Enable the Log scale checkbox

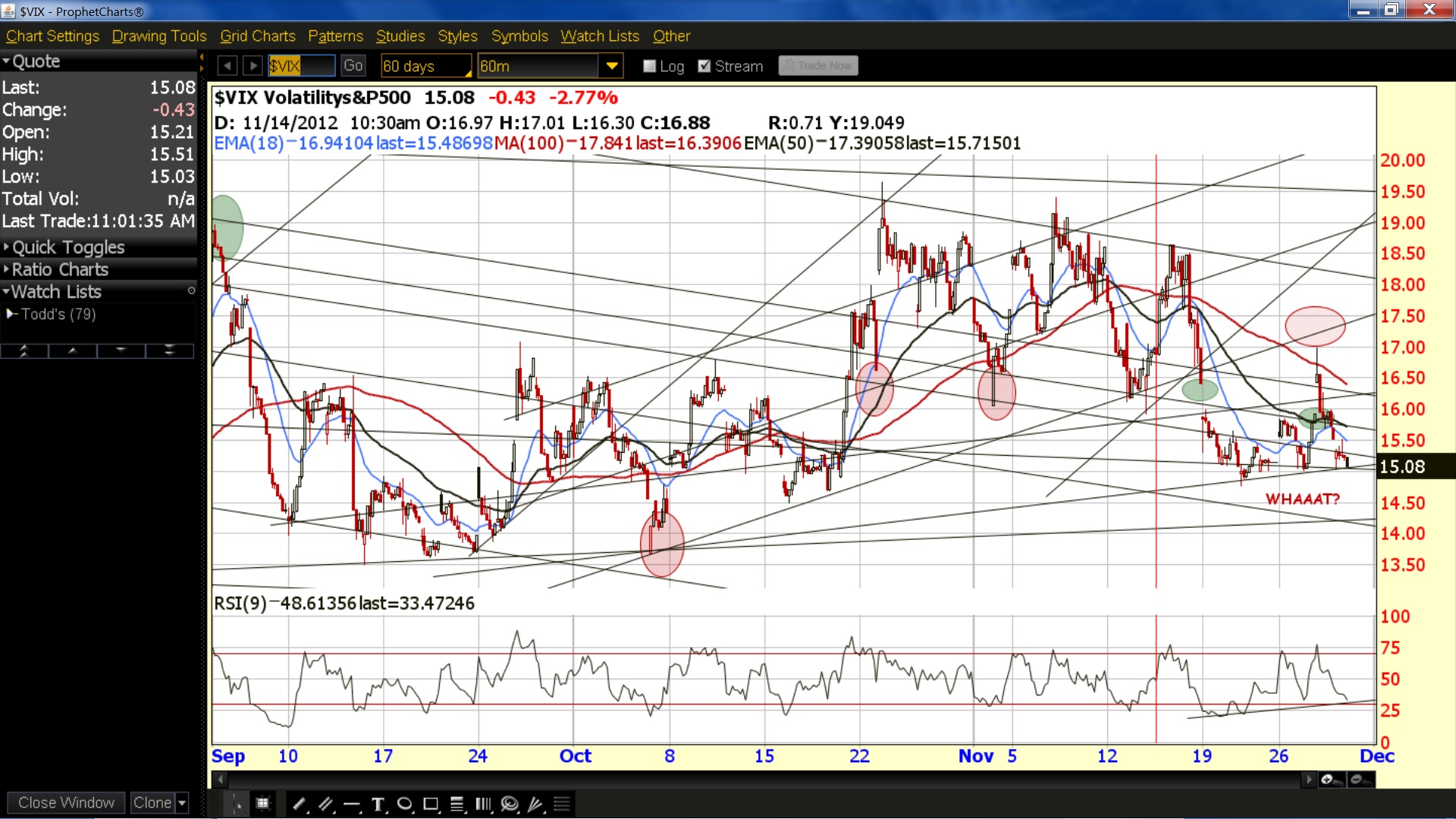pyautogui.click(x=649, y=66)
